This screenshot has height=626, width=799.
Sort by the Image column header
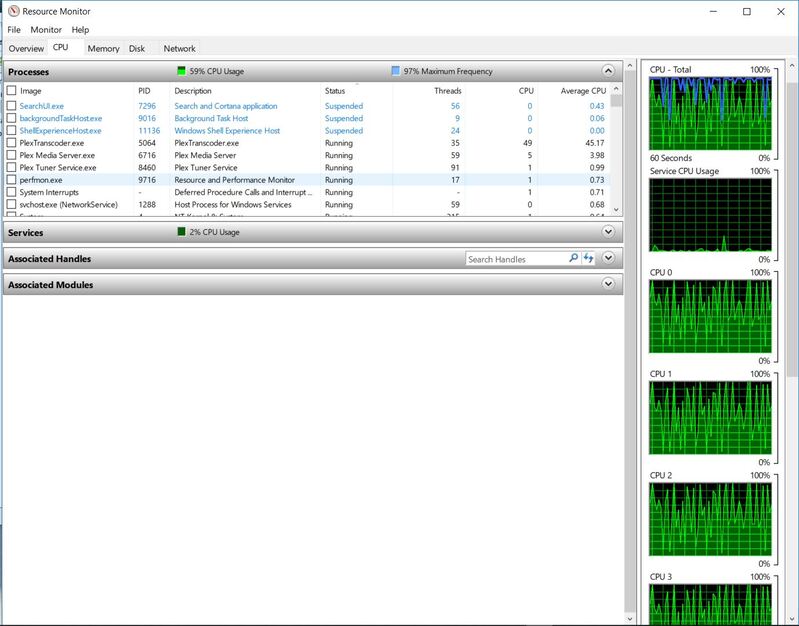31,91
